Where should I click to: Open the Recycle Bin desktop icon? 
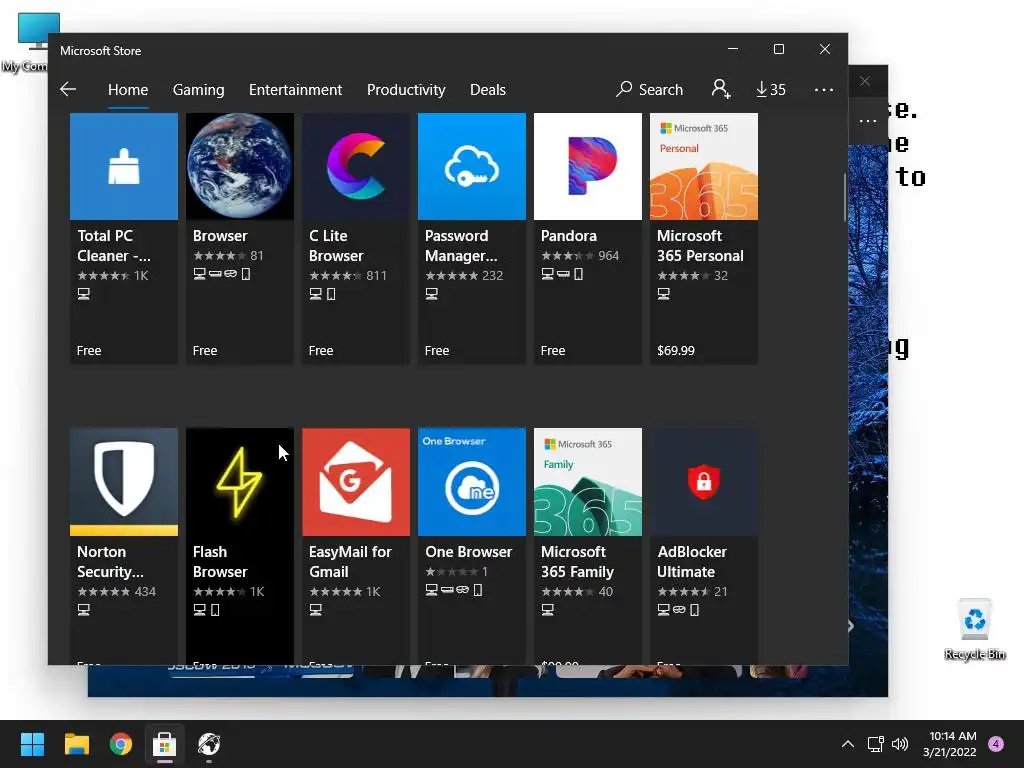click(974, 628)
